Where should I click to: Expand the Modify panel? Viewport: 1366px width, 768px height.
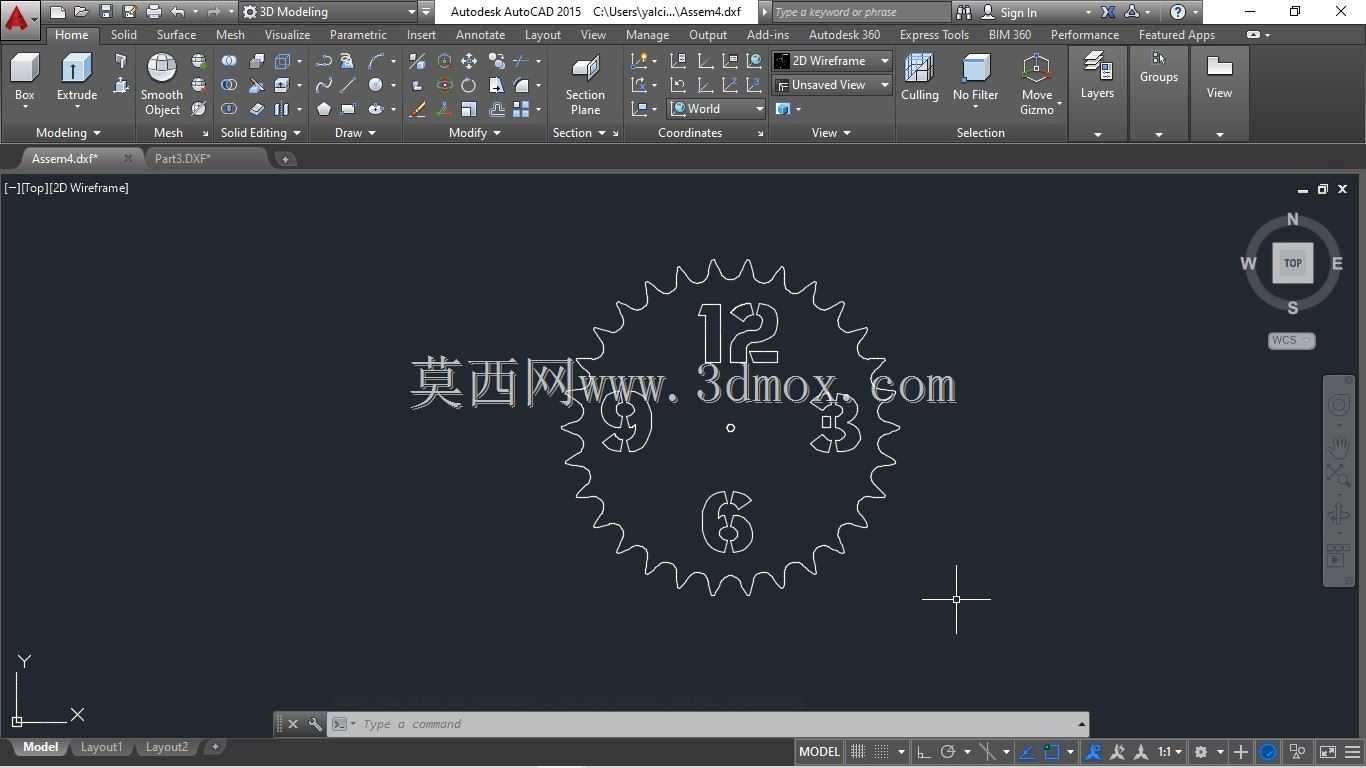pos(475,132)
